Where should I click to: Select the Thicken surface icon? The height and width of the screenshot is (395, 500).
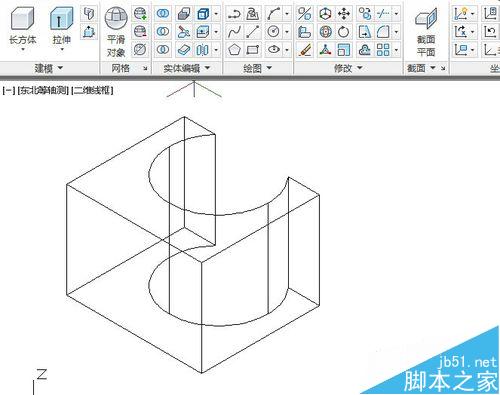point(184,50)
